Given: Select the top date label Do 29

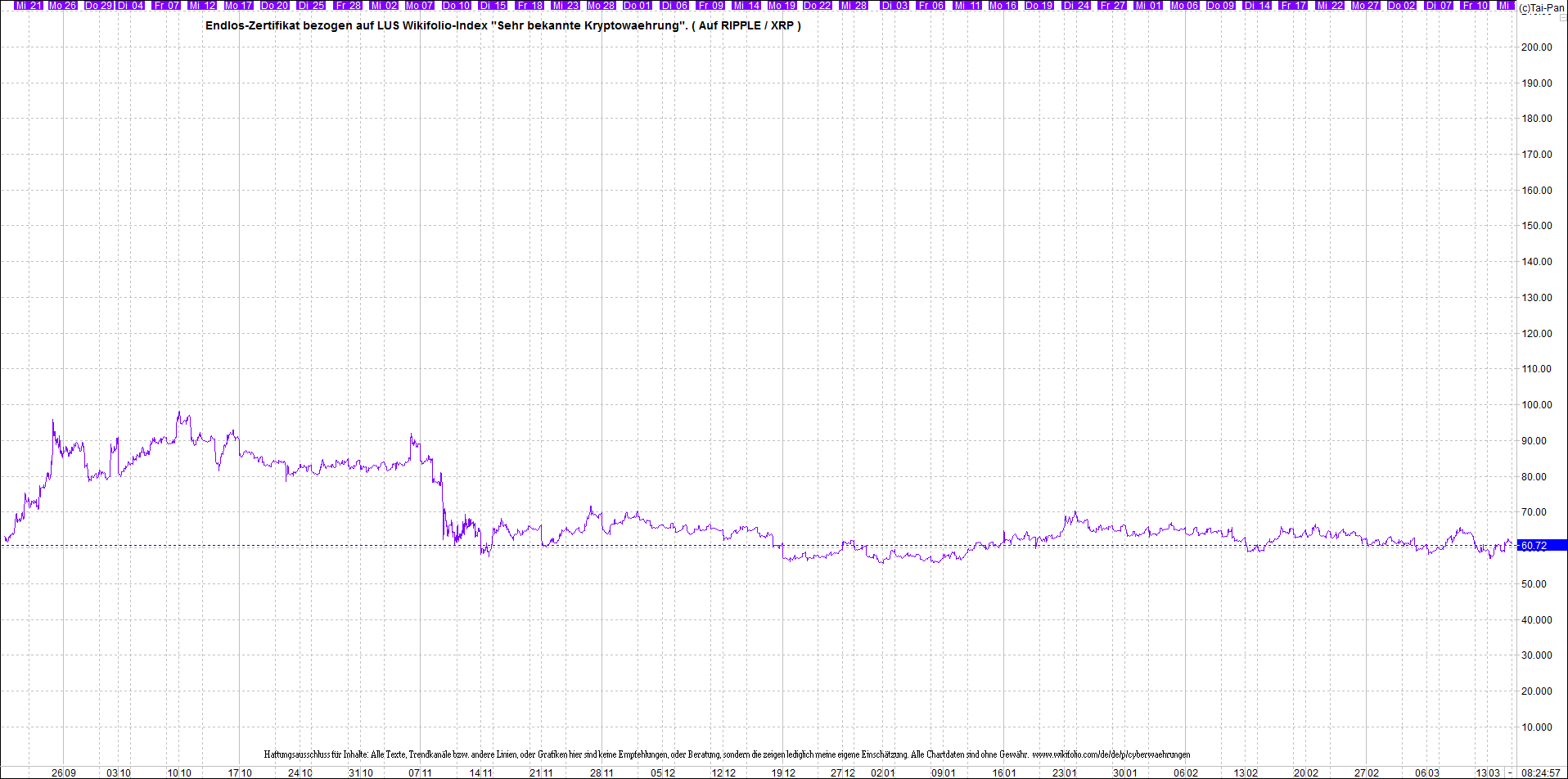Looking at the screenshot, I should [98, 5].
